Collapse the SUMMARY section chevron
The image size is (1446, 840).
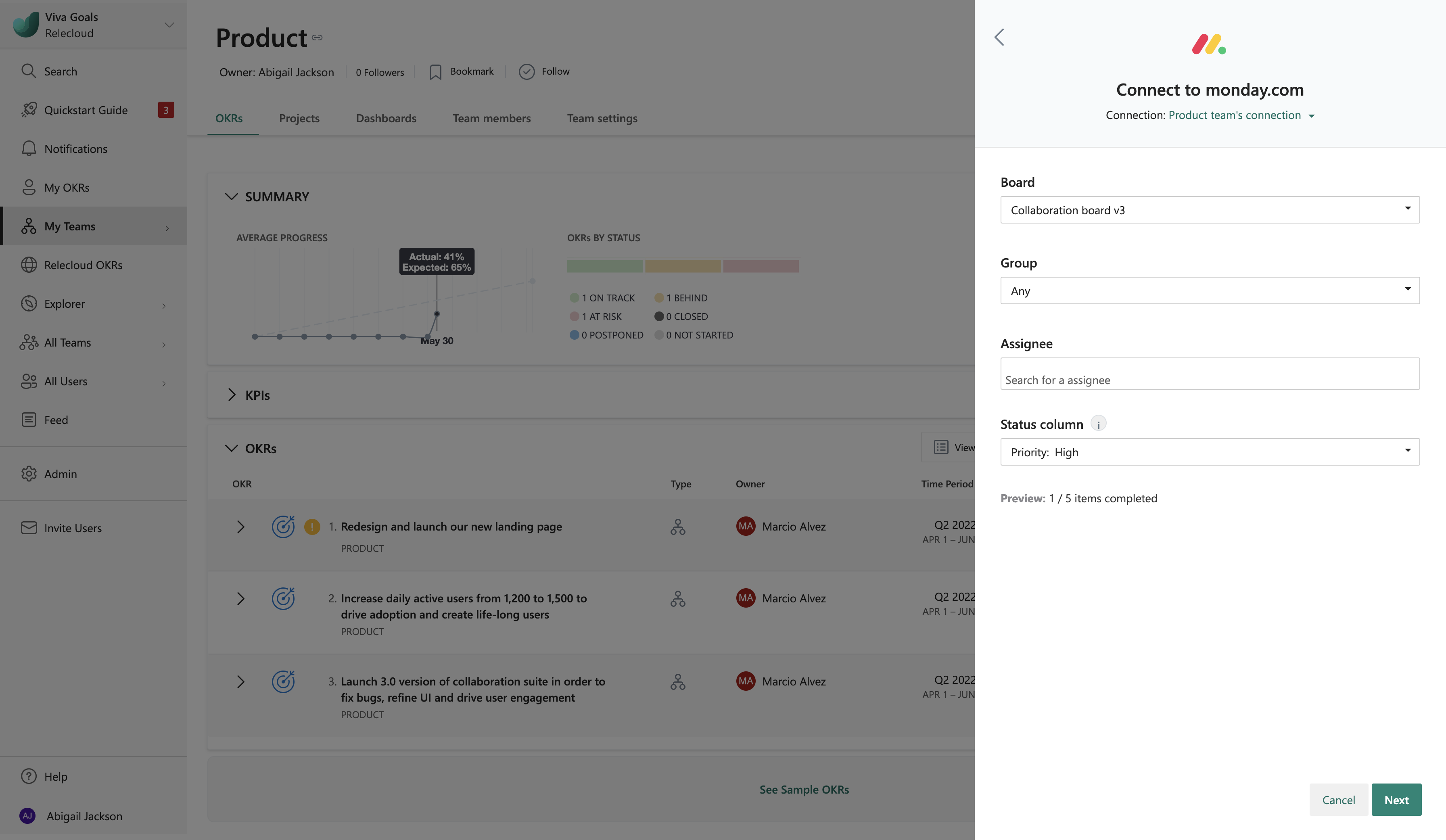click(x=231, y=197)
